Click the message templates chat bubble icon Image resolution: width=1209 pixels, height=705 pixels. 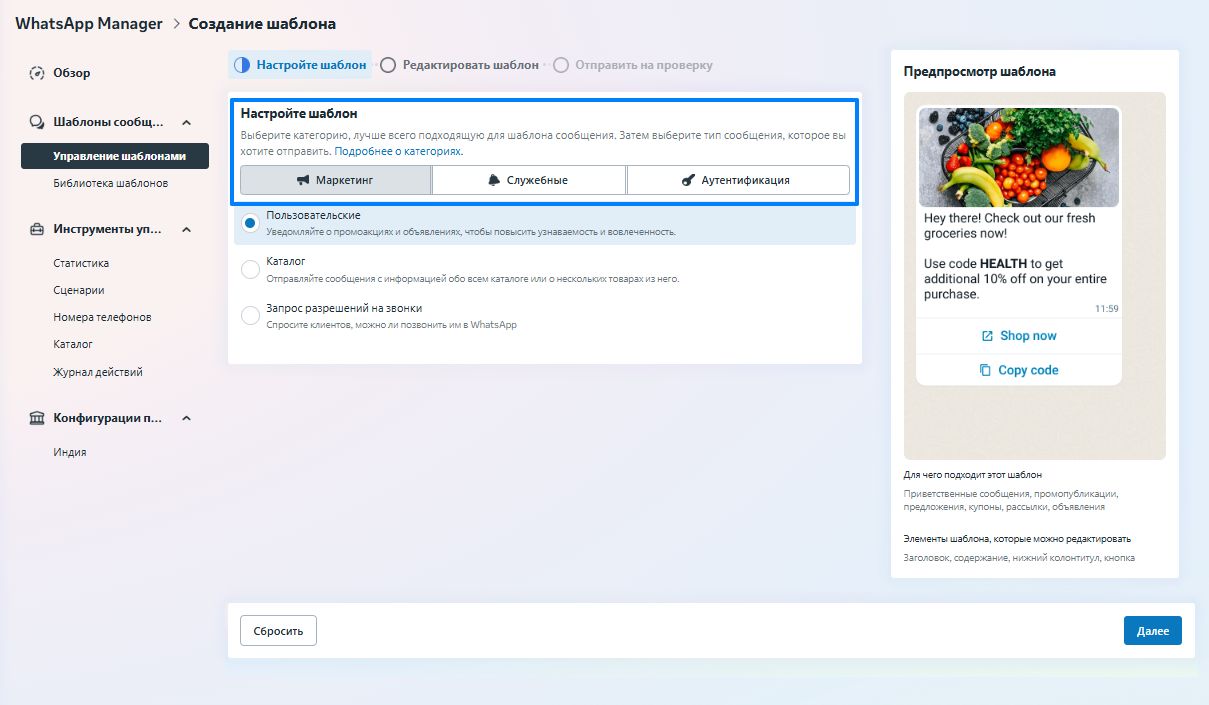pyautogui.click(x=37, y=122)
